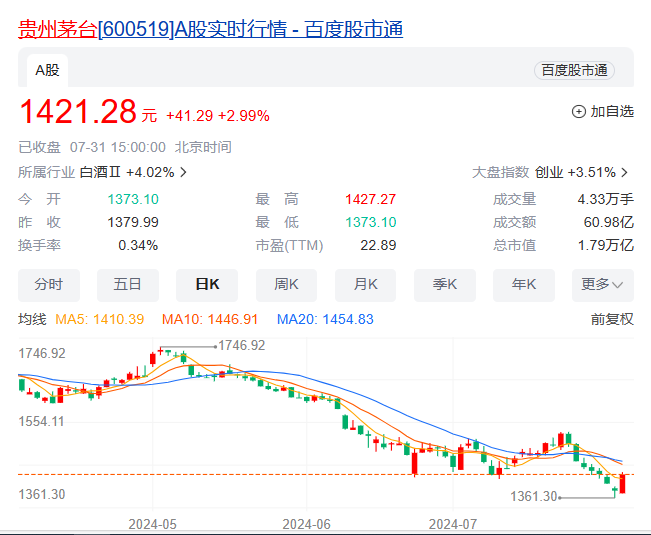The image size is (651, 535).
Task: Click the +2.99% percentage change
Action: point(244,116)
